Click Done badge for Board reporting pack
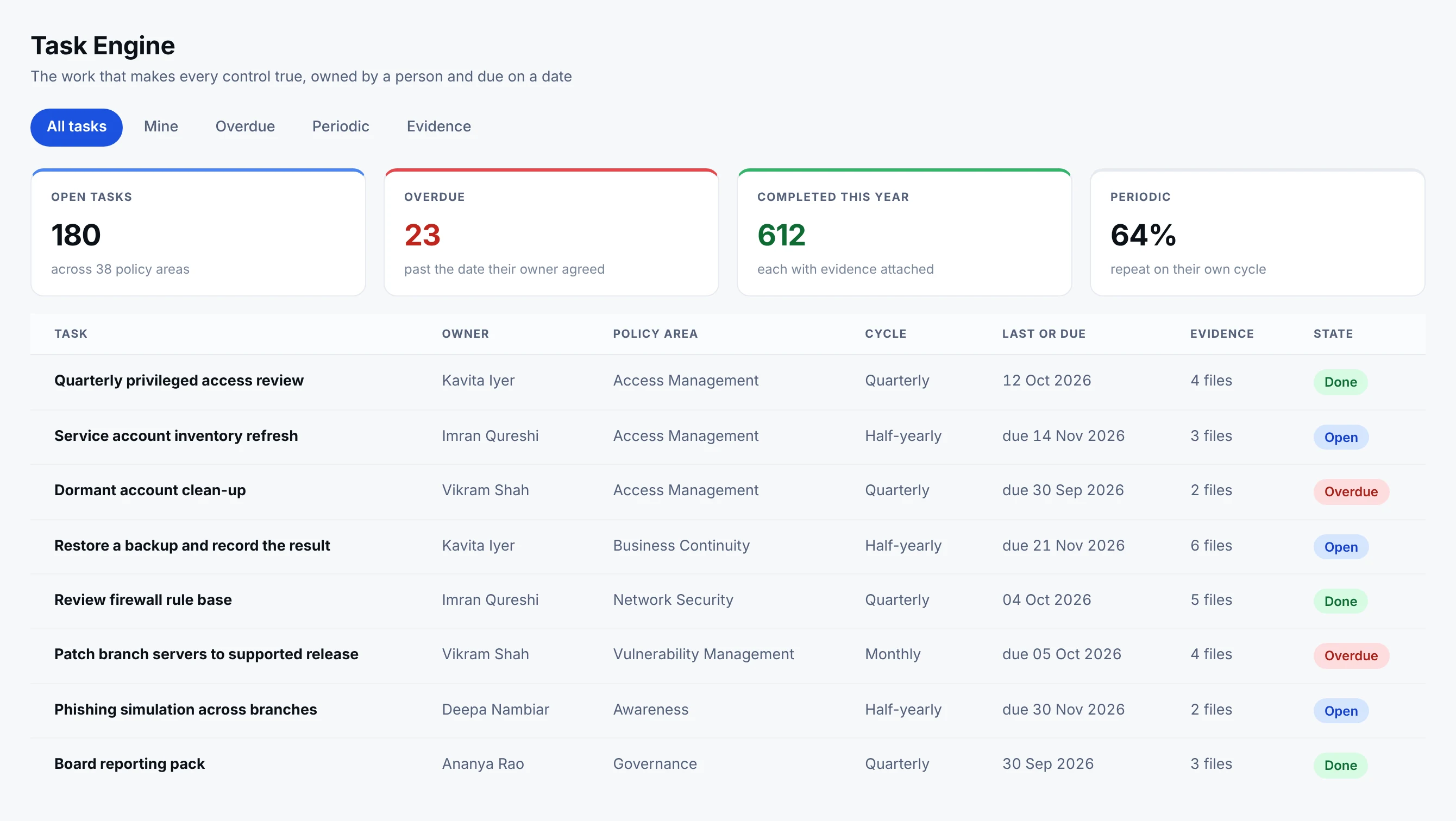 click(x=1340, y=765)
